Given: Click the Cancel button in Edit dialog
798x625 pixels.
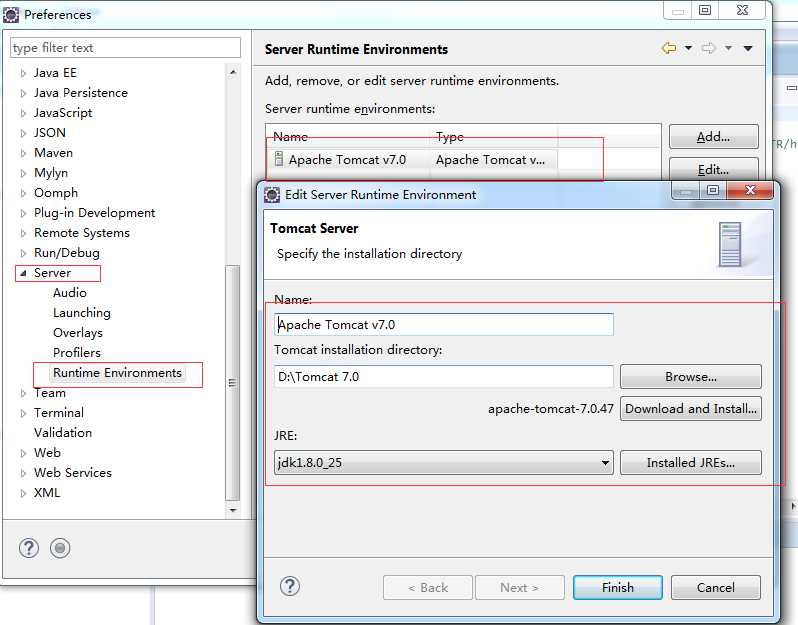Looking at the screenshot, I should click(x=716, y=587).
